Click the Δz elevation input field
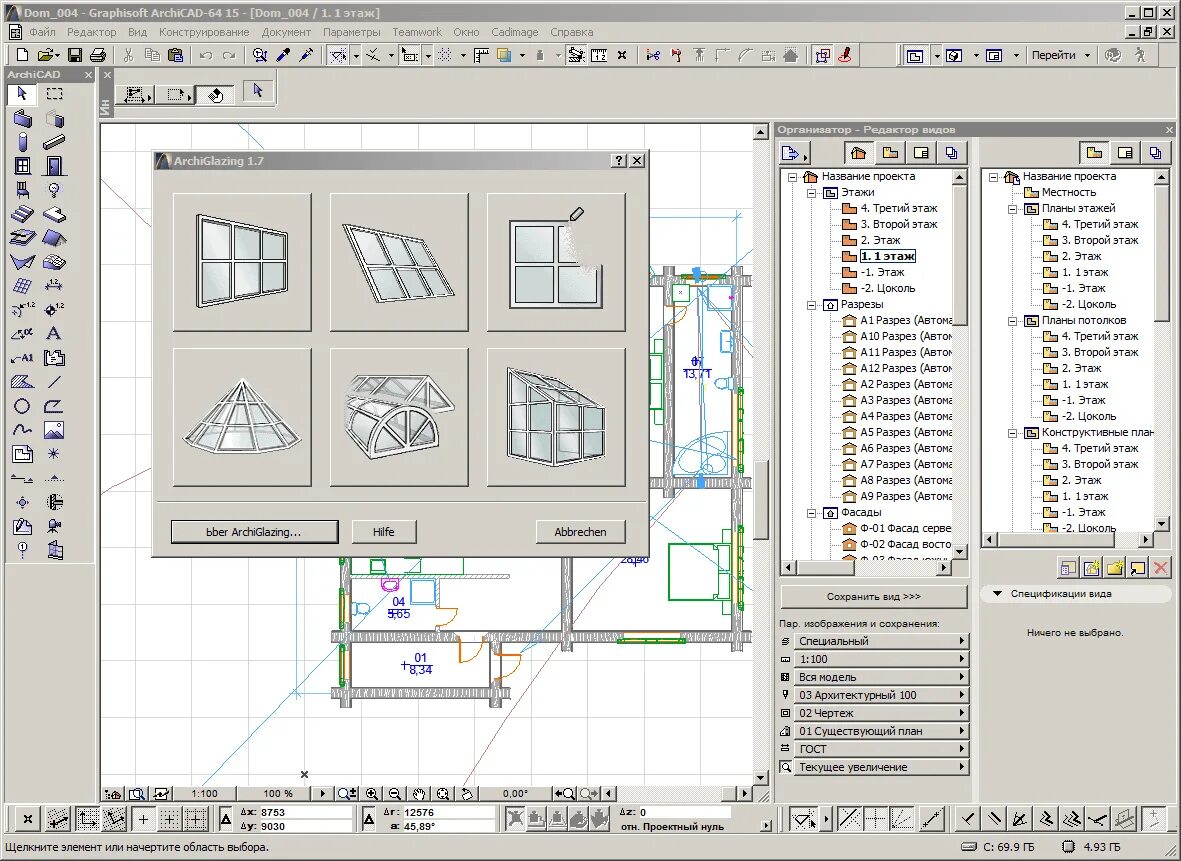1181x861 pixels. point(685,813)
